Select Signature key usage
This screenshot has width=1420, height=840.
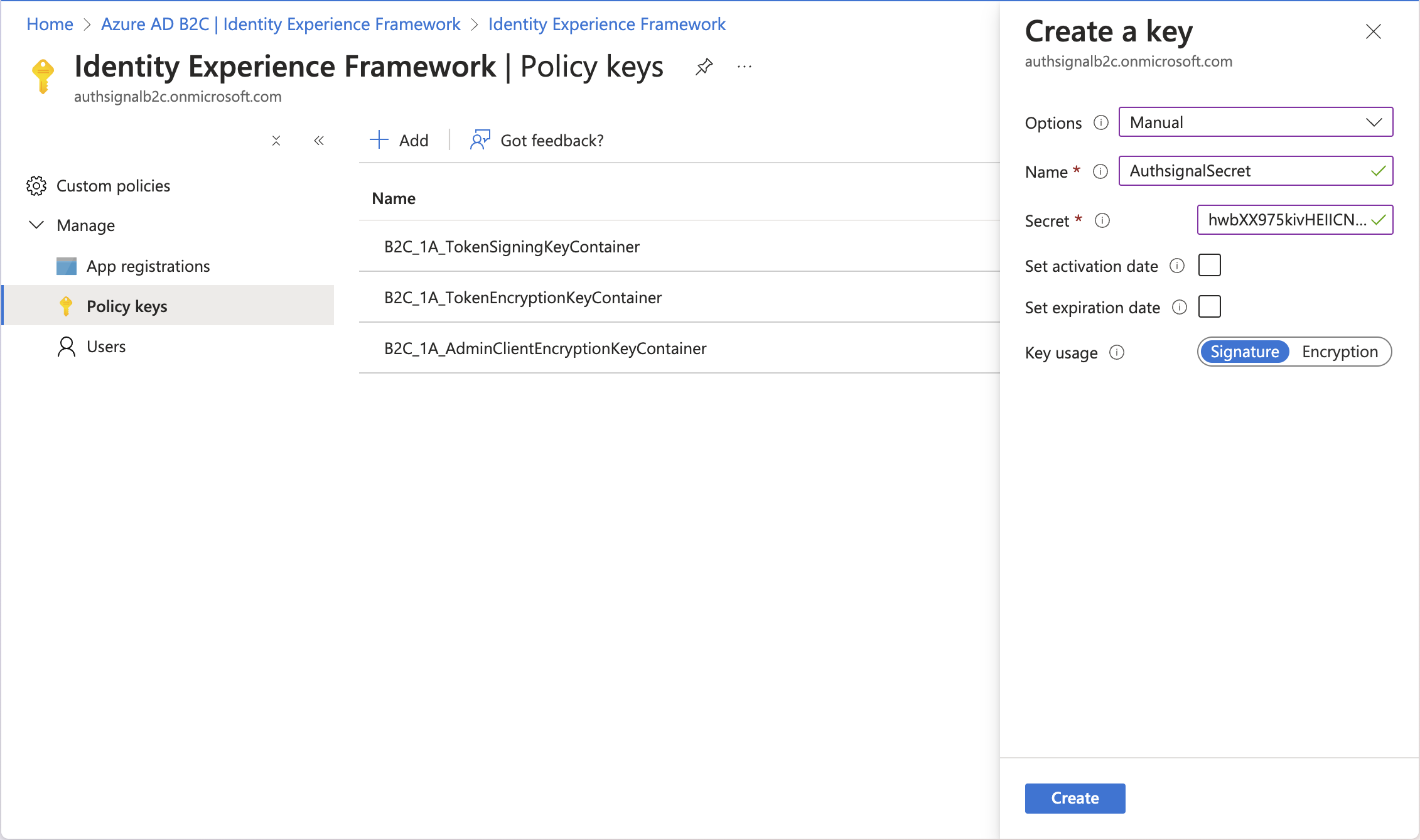click(1245, 352)
